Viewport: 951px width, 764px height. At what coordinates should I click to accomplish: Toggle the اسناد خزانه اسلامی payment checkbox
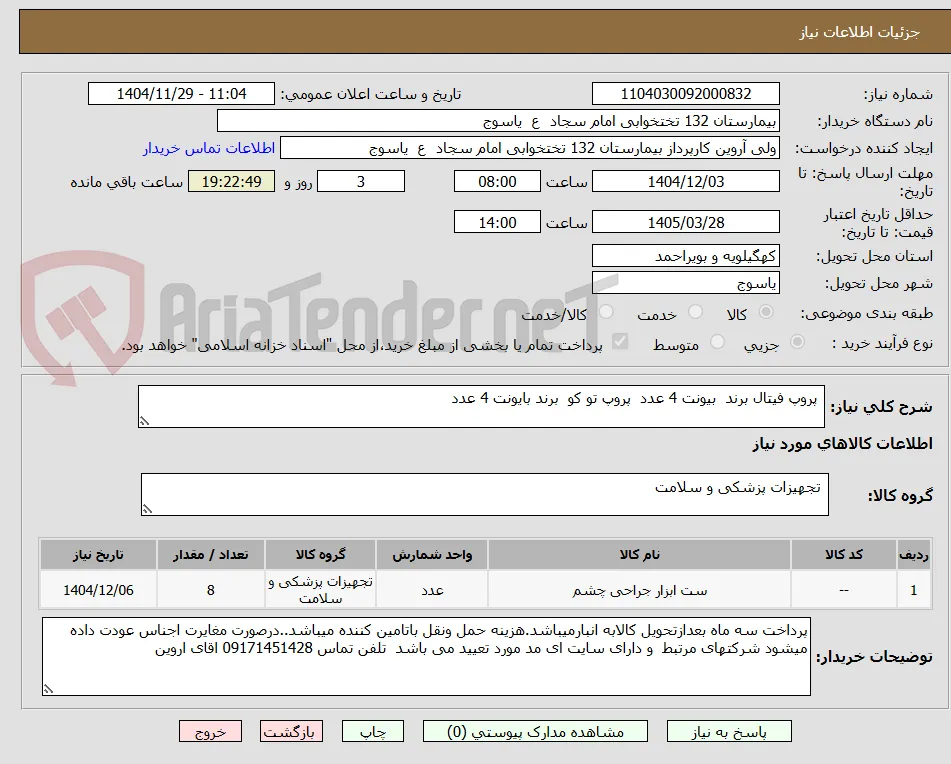click(620, 342)
